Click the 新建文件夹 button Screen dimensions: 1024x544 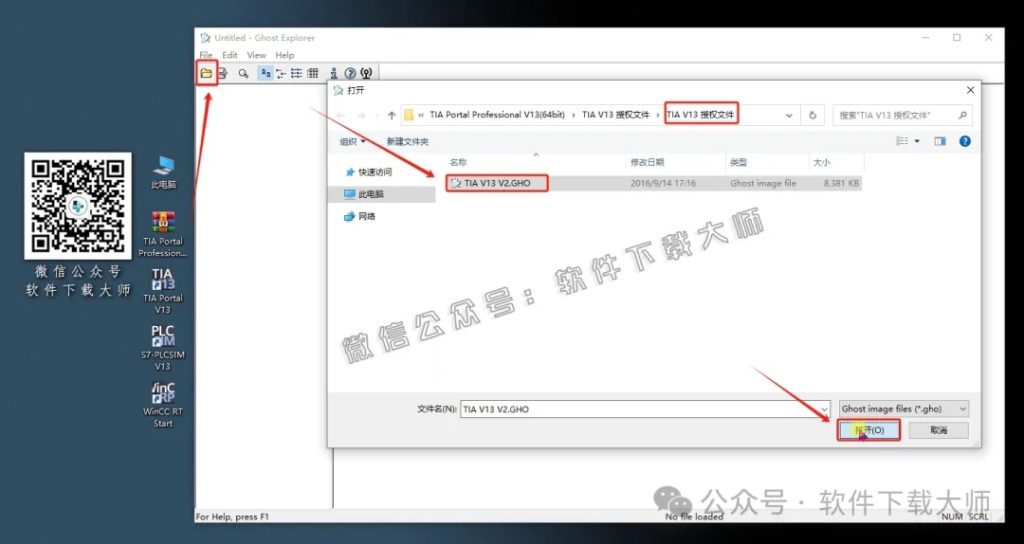click(x=408, y=141)
